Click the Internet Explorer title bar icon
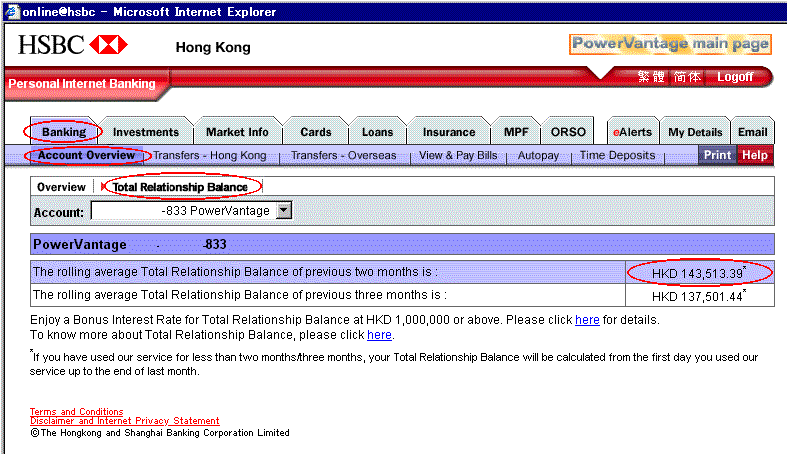This screenshot has width=787, height=454. (x=12, y=11)
